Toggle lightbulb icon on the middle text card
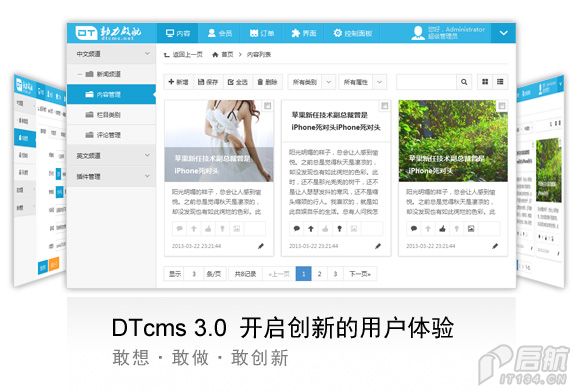This screenshot has height=392, width=580. pos(339,229)
